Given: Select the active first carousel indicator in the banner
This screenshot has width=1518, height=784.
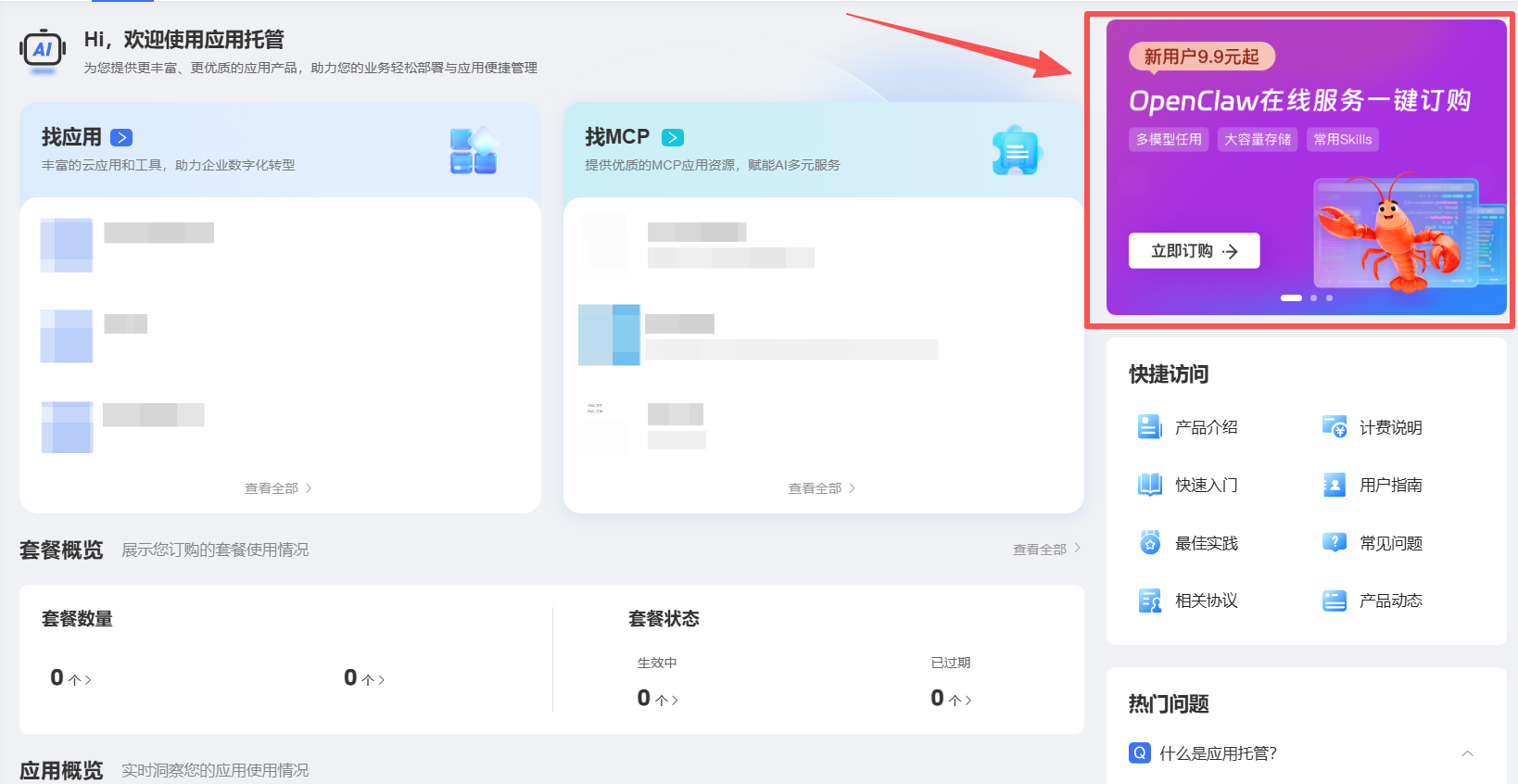Looking at the screenshot, I should pos(1291,297).
